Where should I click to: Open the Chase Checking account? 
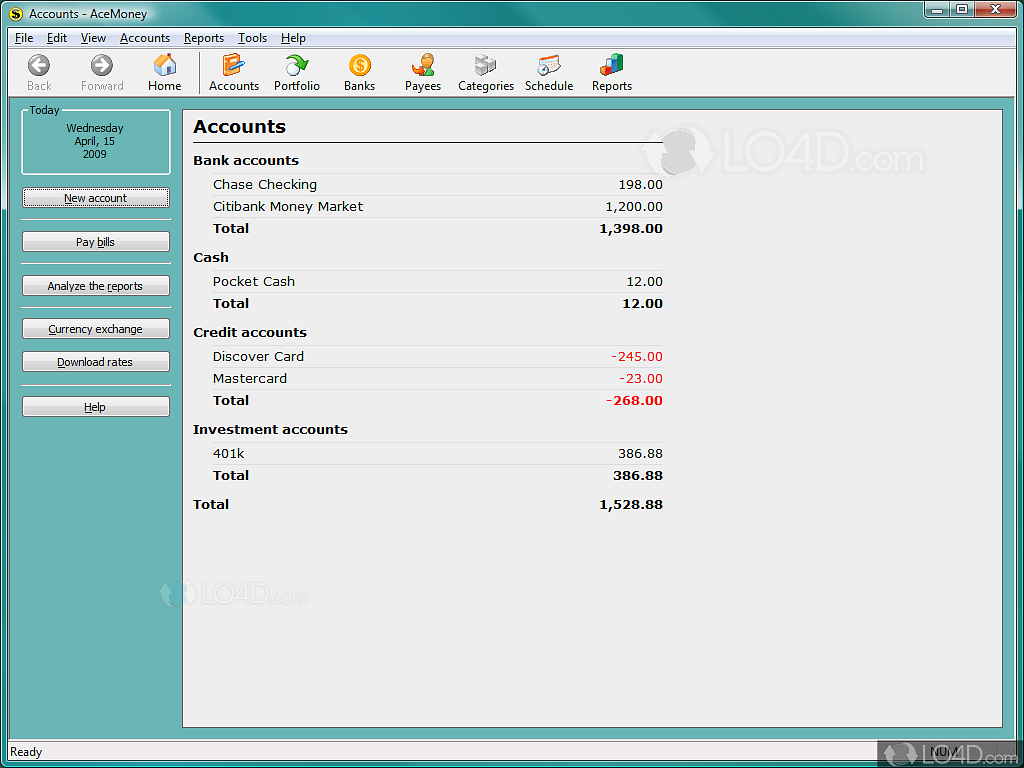(264, 184)
